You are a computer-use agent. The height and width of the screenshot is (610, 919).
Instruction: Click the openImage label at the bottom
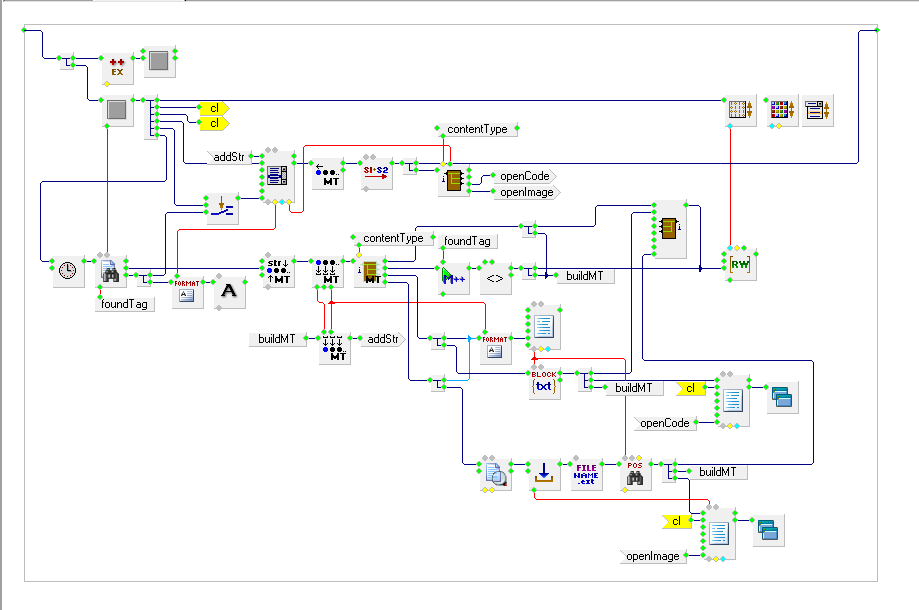point(653,556)
